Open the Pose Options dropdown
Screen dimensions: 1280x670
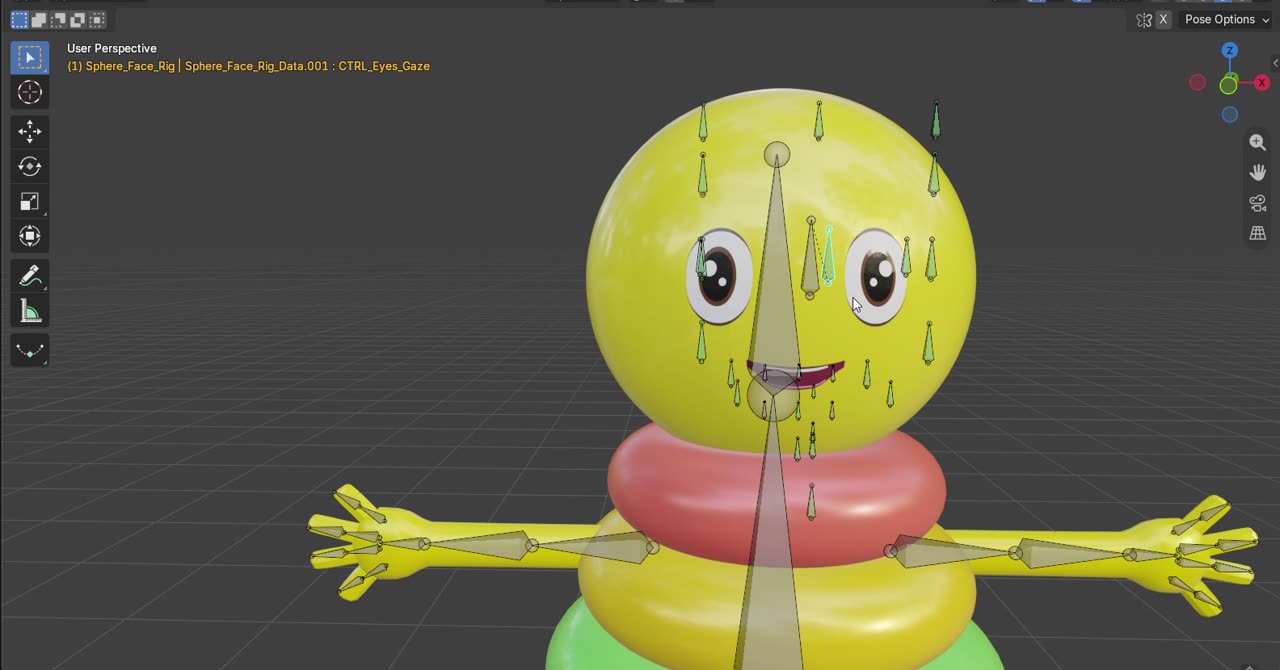click(x=1227, y=19)
